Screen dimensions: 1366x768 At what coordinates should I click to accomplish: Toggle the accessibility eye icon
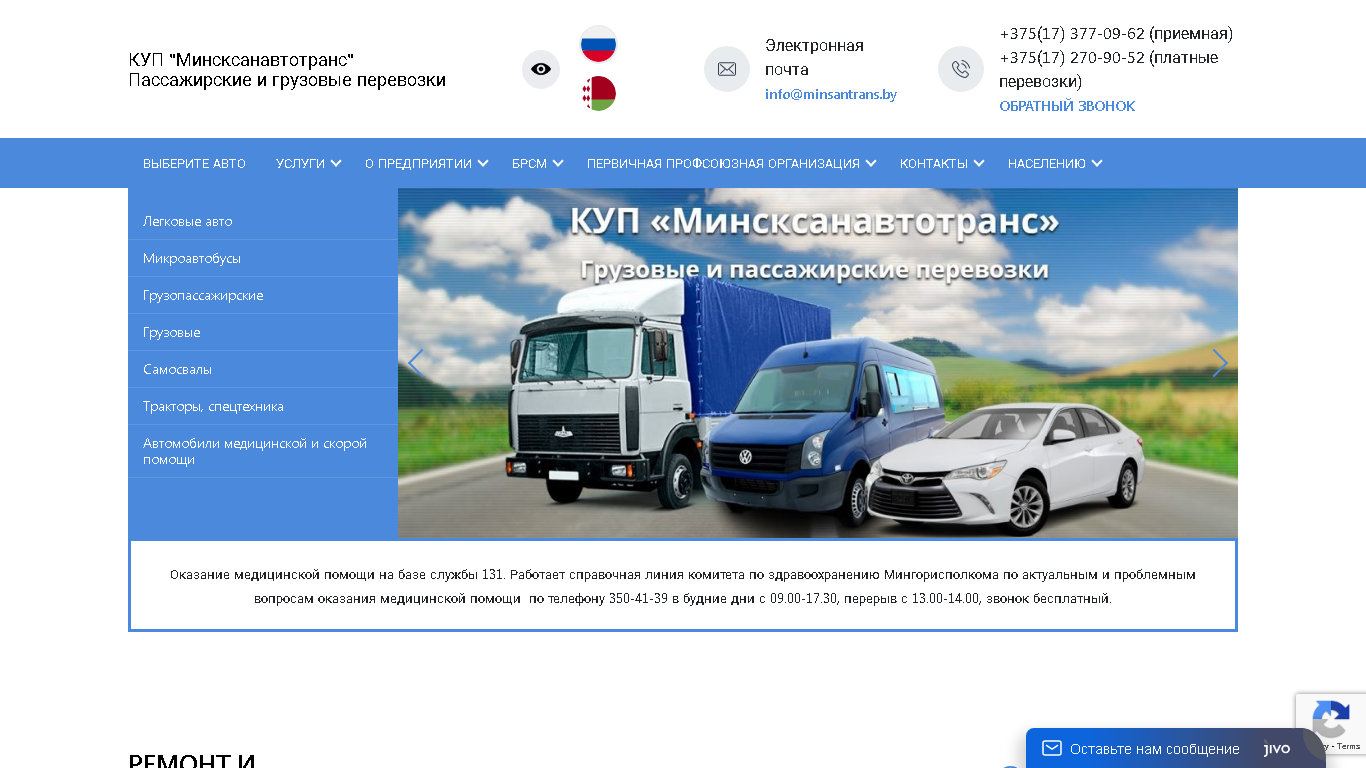coord(541,69)
